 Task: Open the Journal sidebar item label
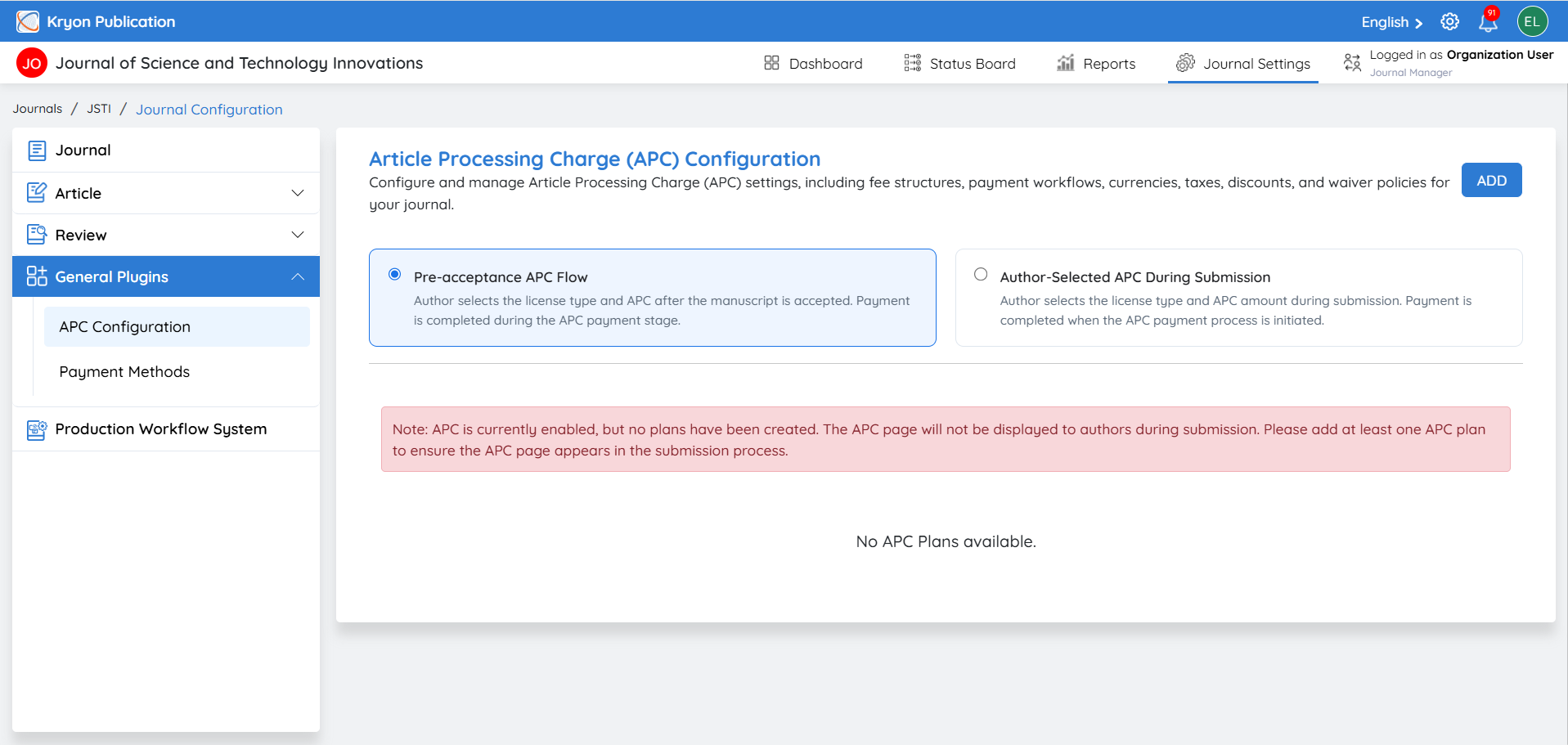(83, 150)
